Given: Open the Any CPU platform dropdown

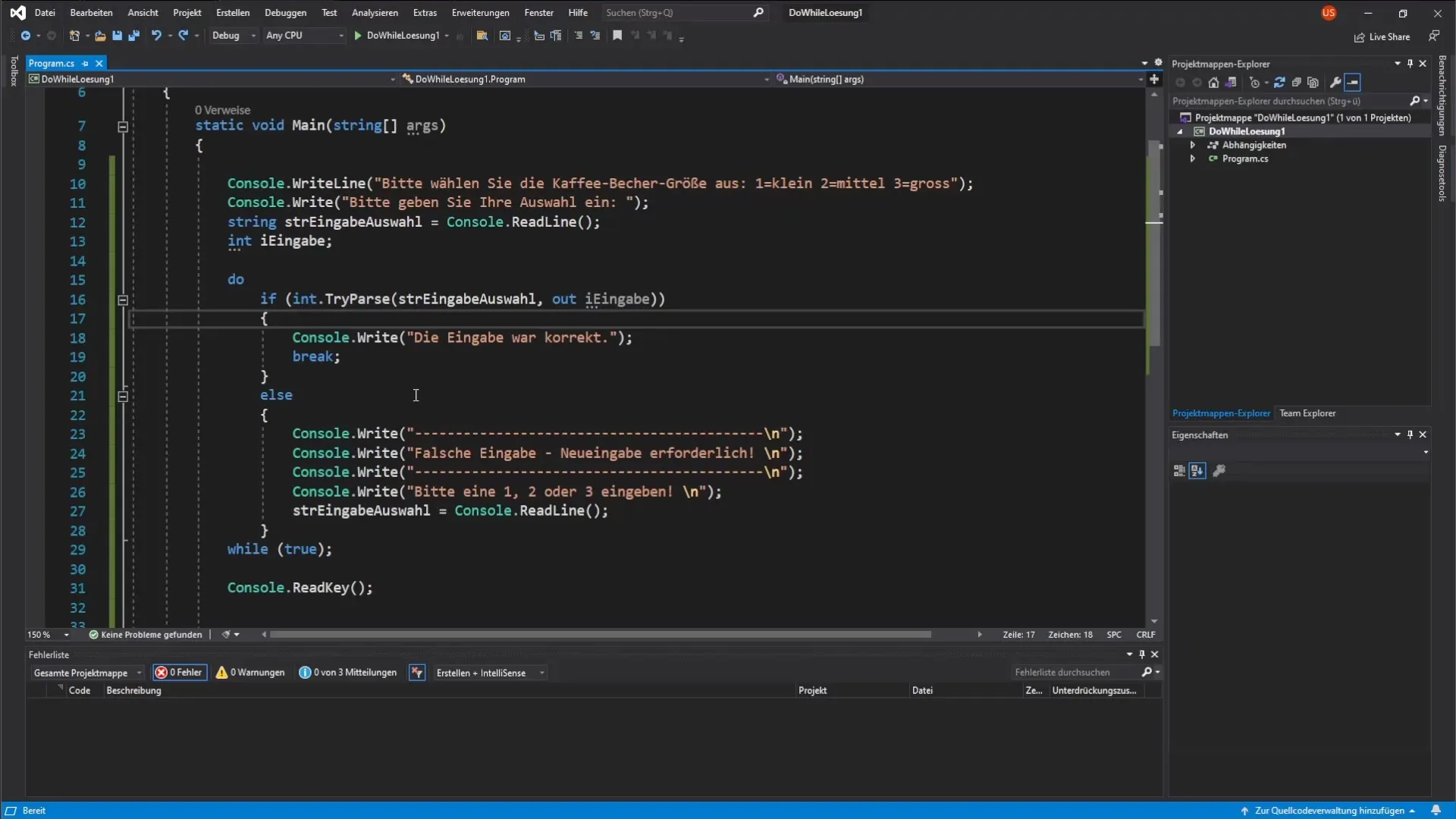Looking at the screenshot, I should 304,36.
